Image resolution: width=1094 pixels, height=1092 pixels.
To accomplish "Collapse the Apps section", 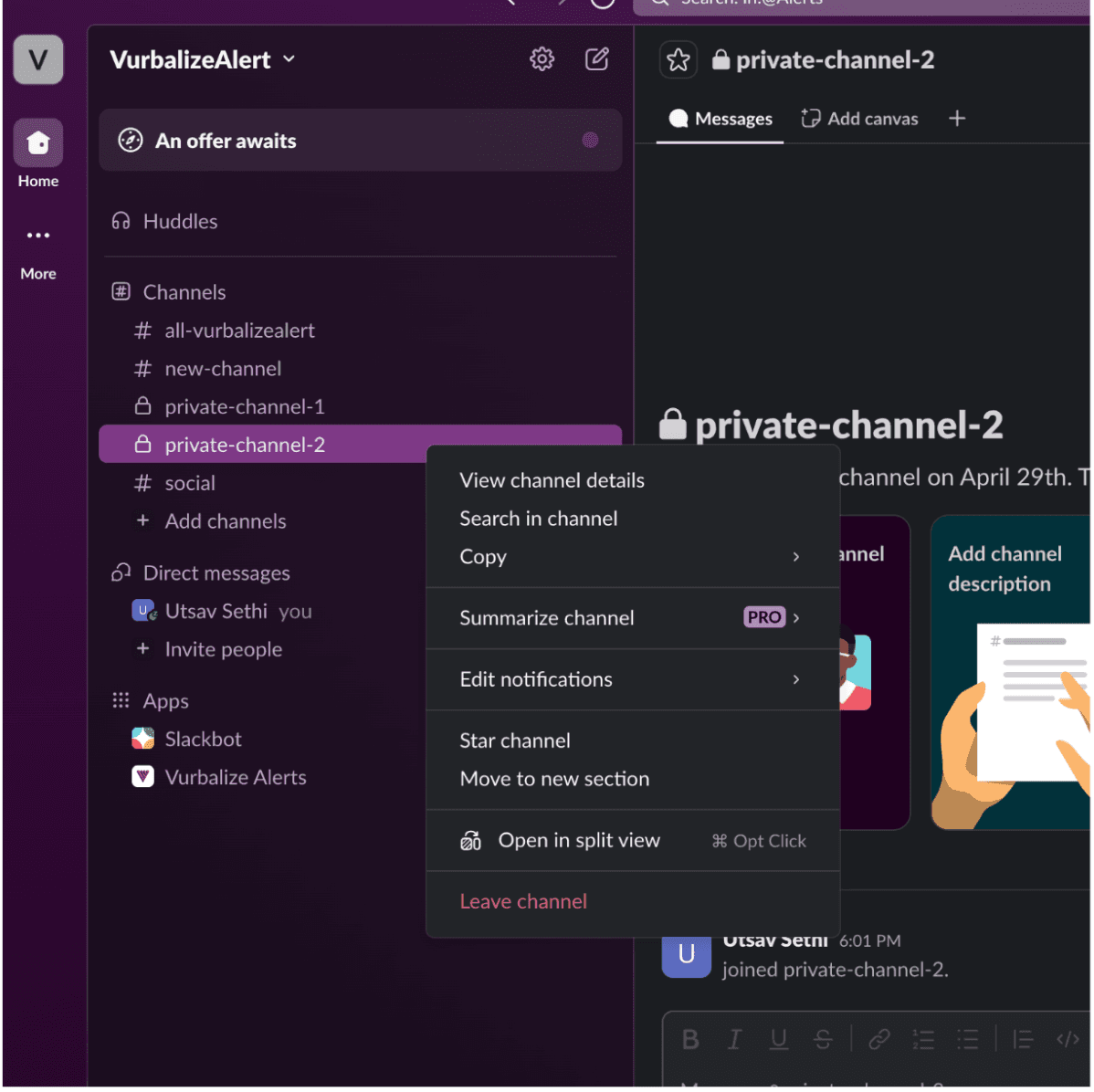I will coord(150,700).
